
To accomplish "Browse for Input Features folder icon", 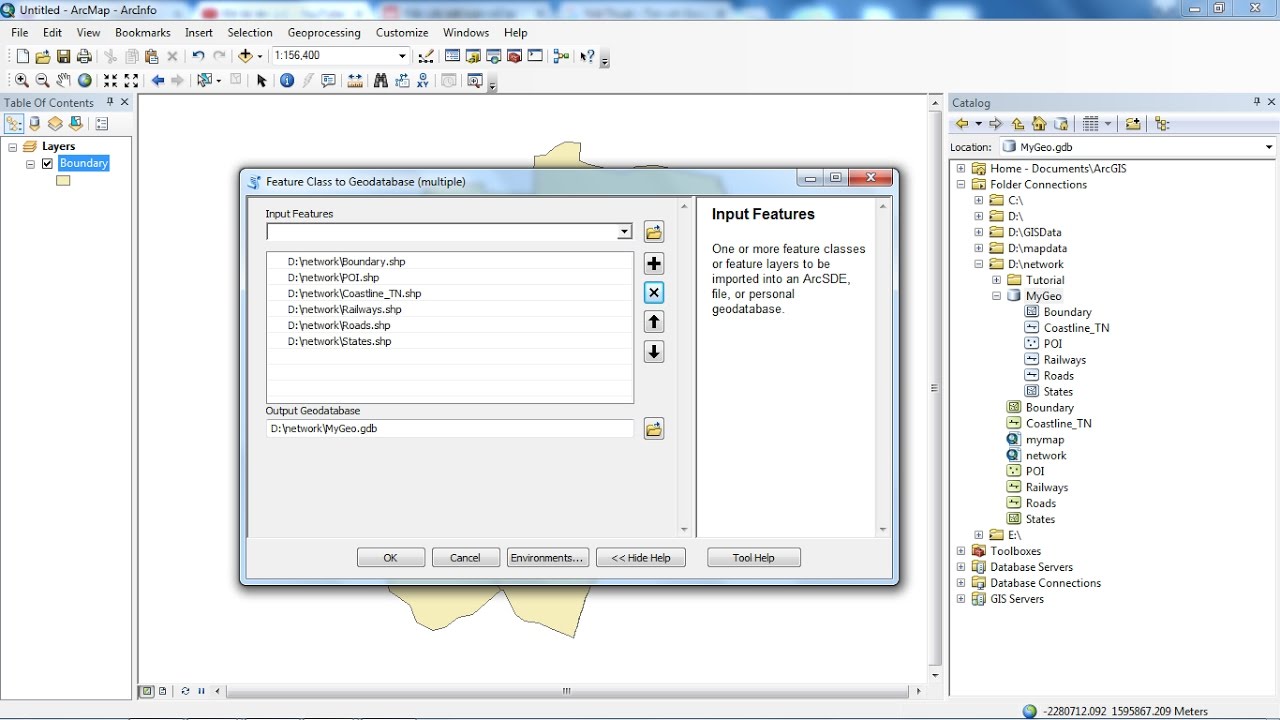I will pyautogui.click(x=654, y=233).
